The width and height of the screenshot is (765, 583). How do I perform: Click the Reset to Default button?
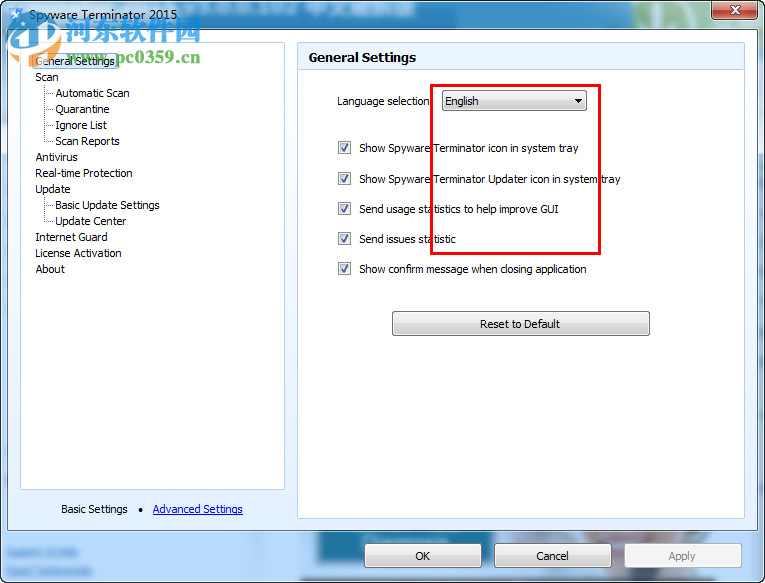[x=521, y=323]
